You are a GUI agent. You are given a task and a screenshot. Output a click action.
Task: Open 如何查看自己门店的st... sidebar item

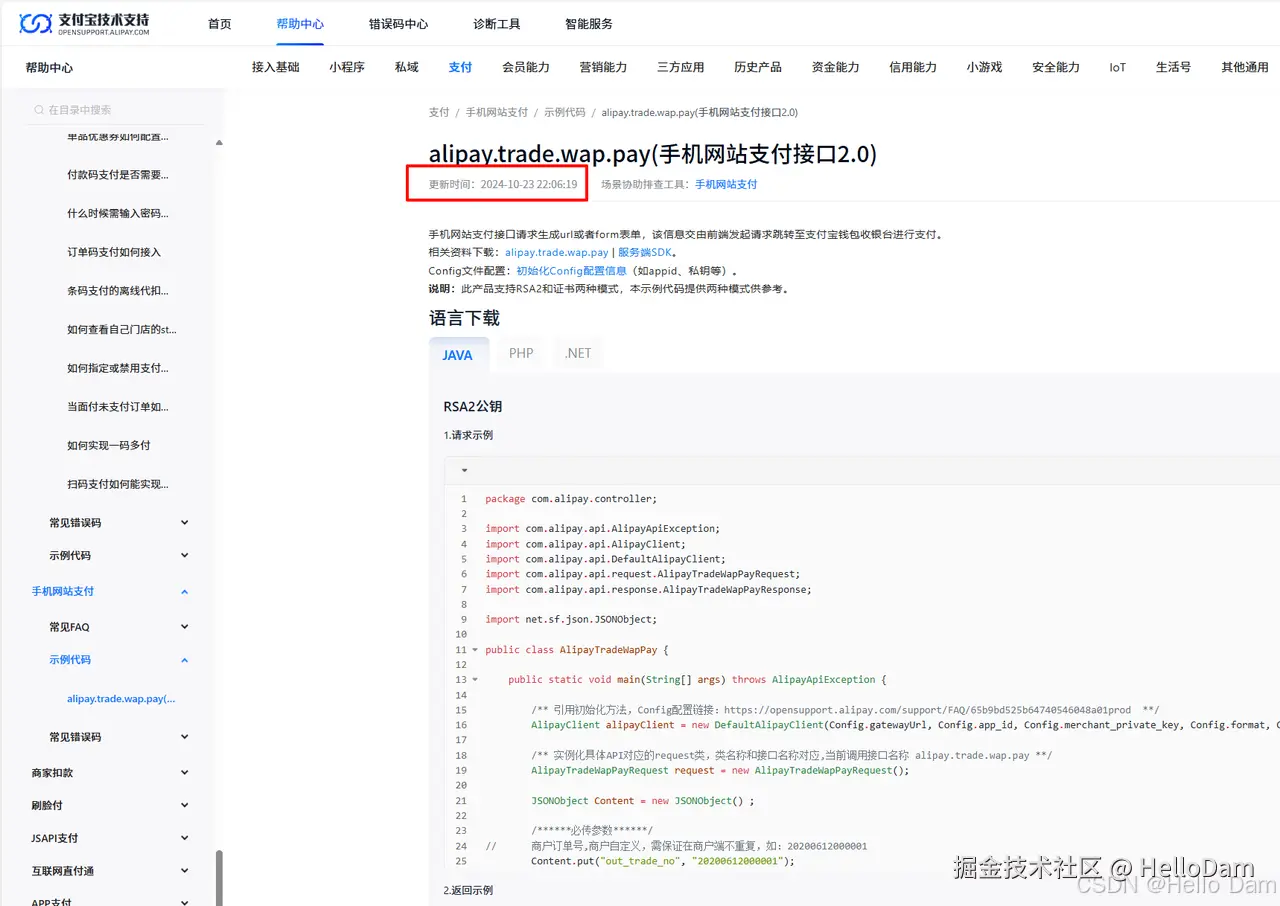point(122,329)
